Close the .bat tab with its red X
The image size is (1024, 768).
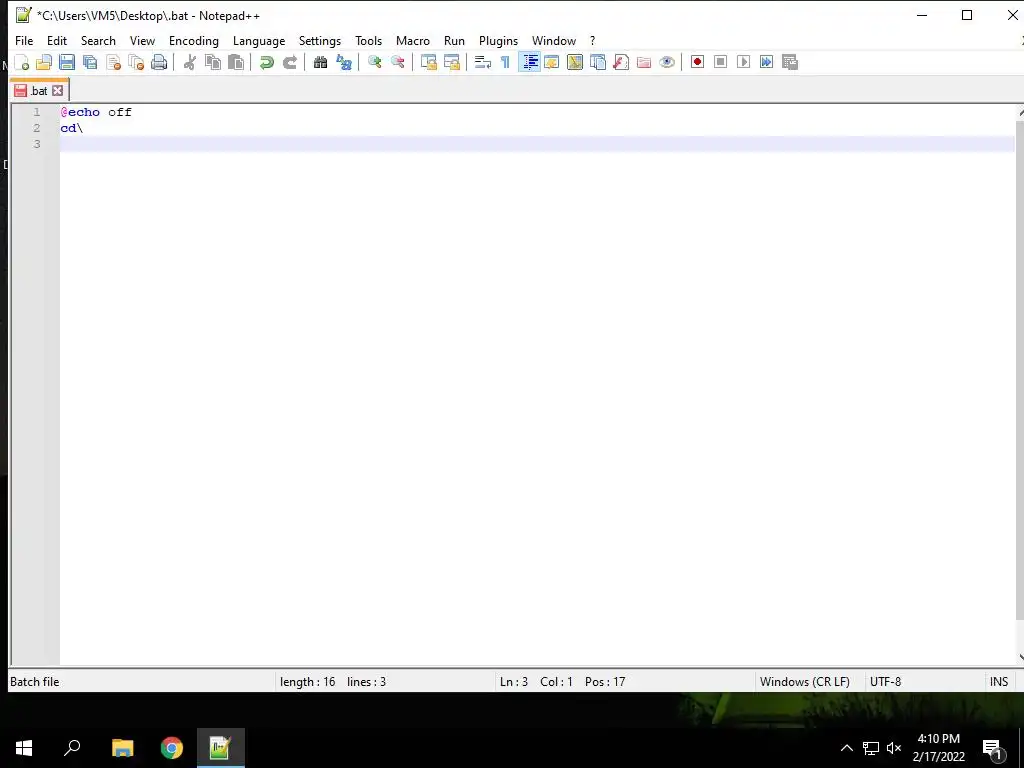point(57,91)
